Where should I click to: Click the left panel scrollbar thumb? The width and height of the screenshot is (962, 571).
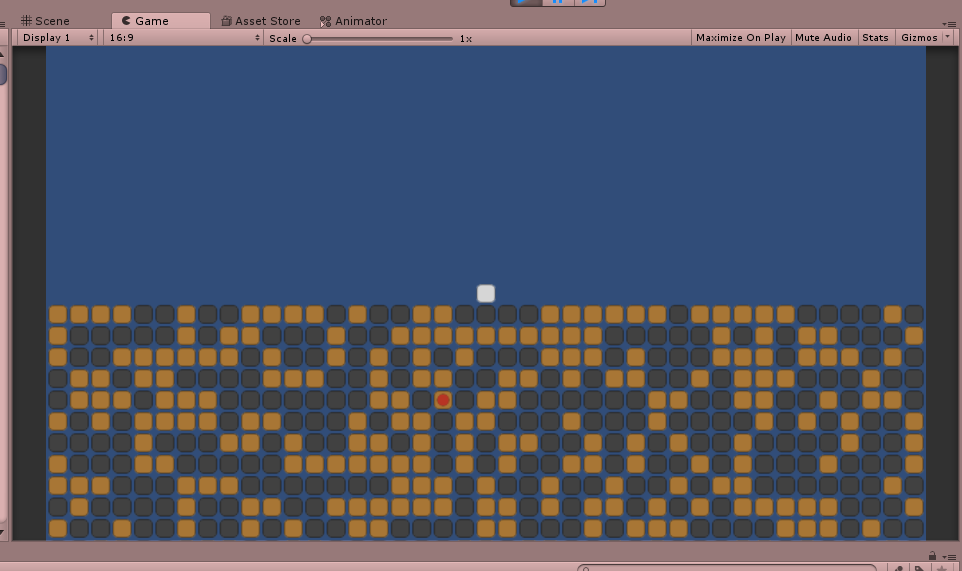pos(2,74)
